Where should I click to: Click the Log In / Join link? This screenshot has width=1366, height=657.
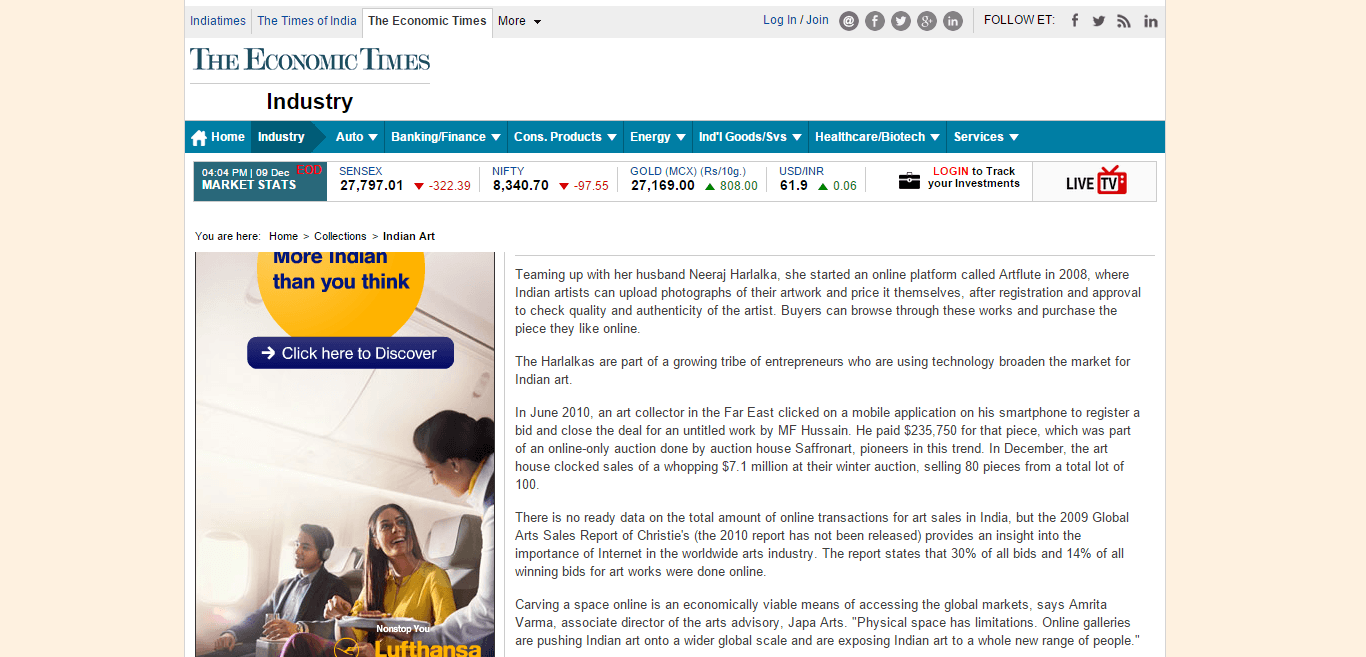(x=795, y=20)
